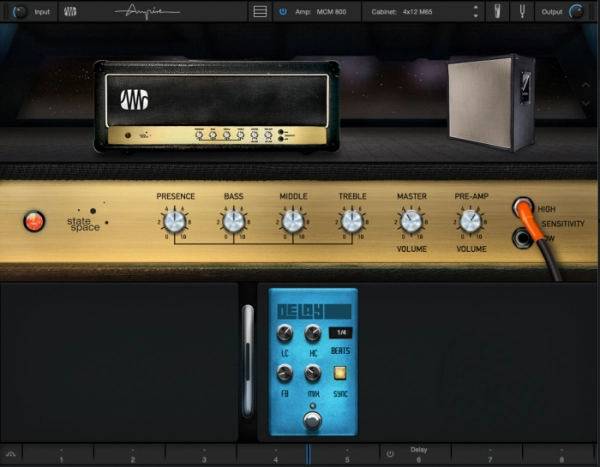Open the Amp MCM 800 selector
Viewport: 600px width, 467px height.
321,12
